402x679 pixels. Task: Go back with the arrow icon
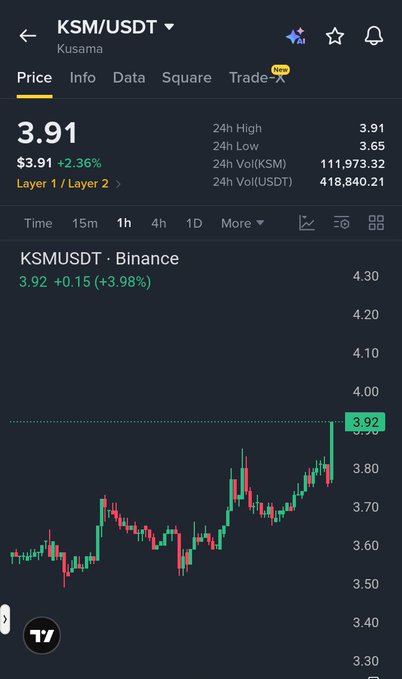click(x=28, y=36)
